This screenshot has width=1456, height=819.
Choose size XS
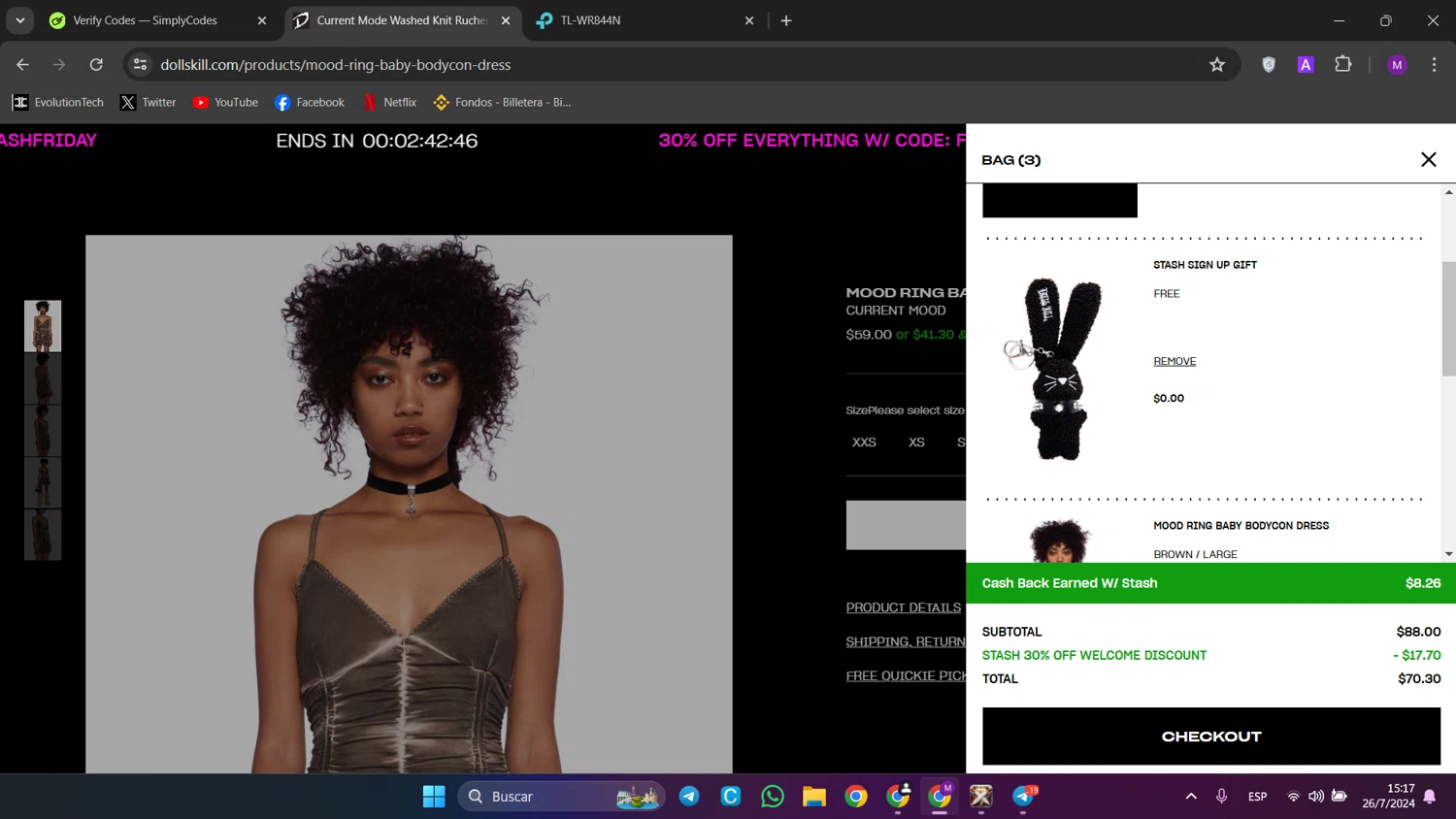(x=916, y=442)
